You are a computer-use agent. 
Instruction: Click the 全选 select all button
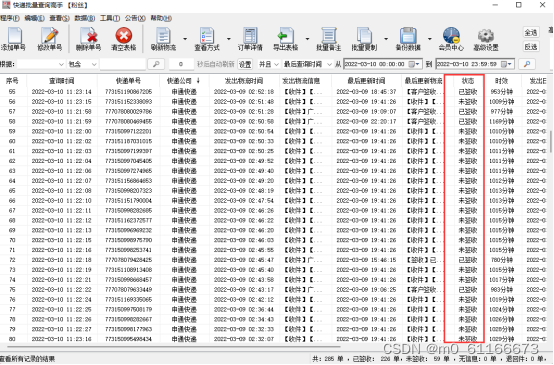click(x=531, y=33)
